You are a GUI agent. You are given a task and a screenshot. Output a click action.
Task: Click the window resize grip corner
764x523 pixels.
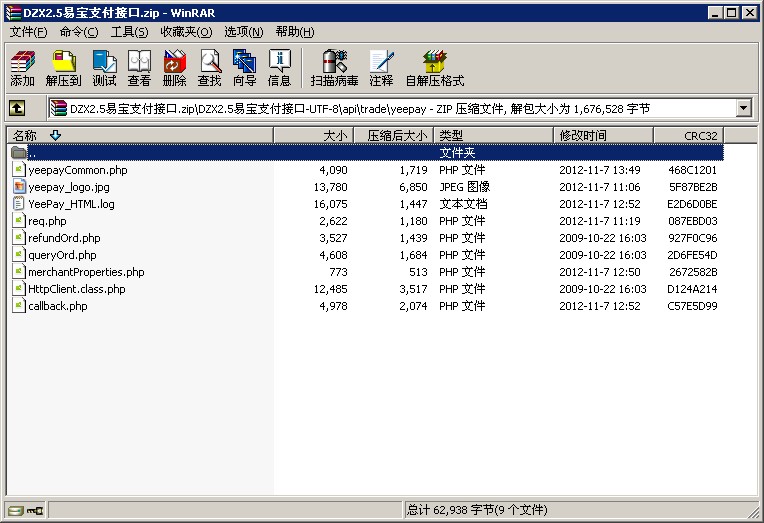pos(755,512)
